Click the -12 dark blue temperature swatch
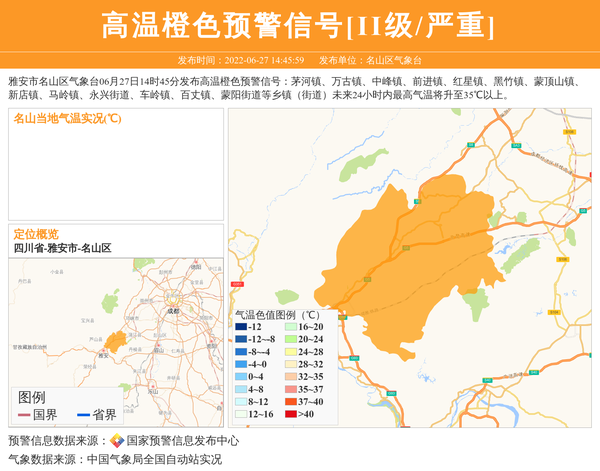 [x=241, y=327]
